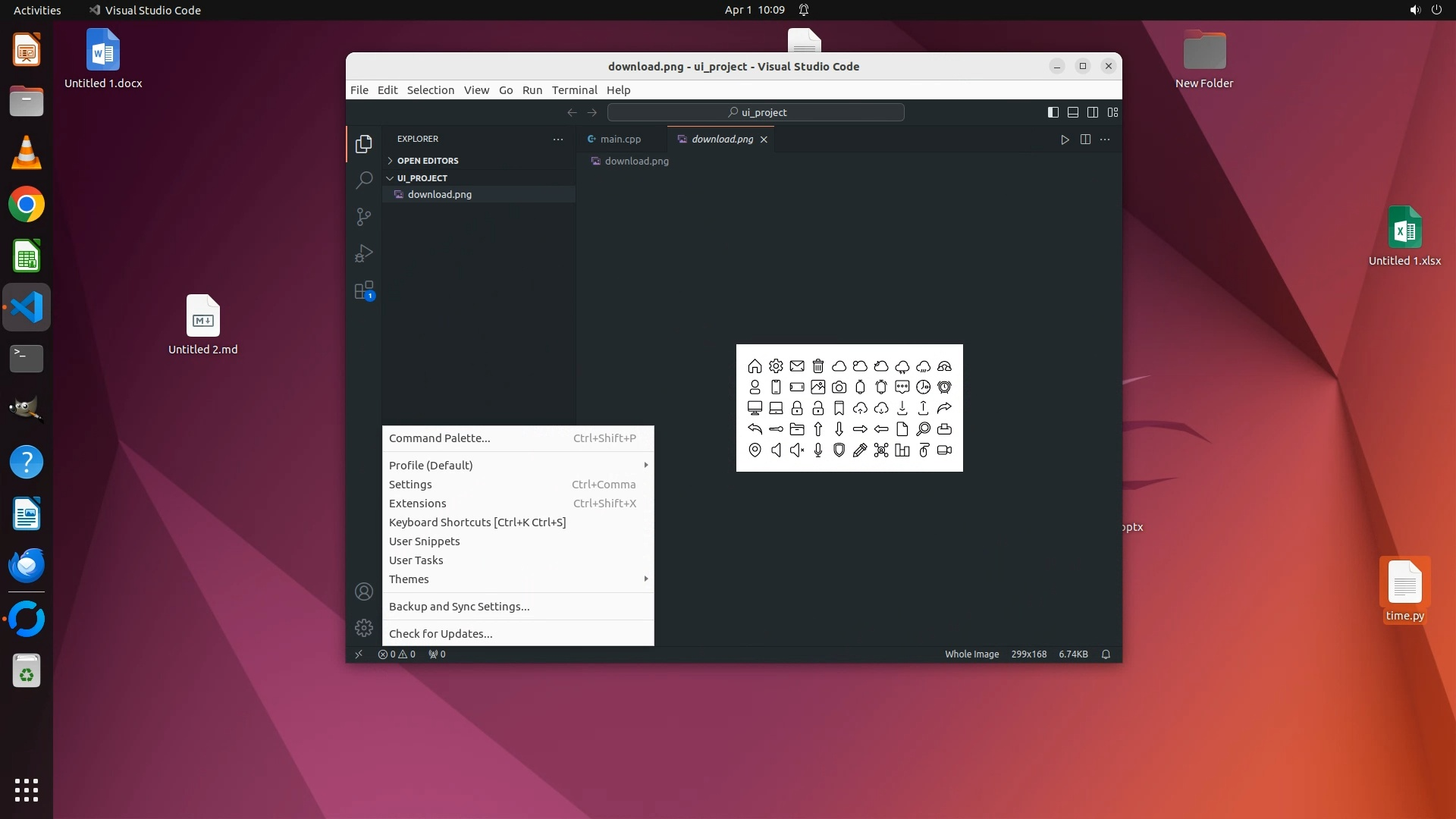Click the ui_project command center search box
Screen dimensions: 1456x819
point(756,112)
